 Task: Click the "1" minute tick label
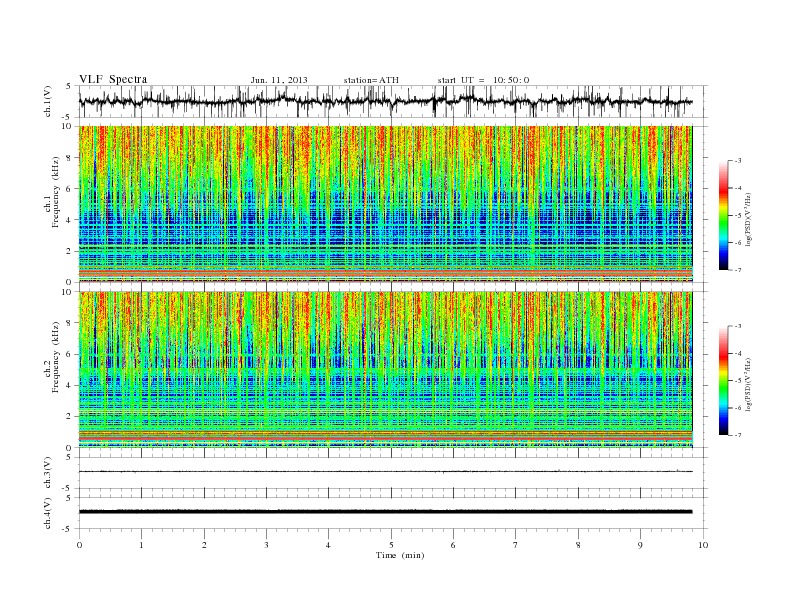click(x=141, y=545)
